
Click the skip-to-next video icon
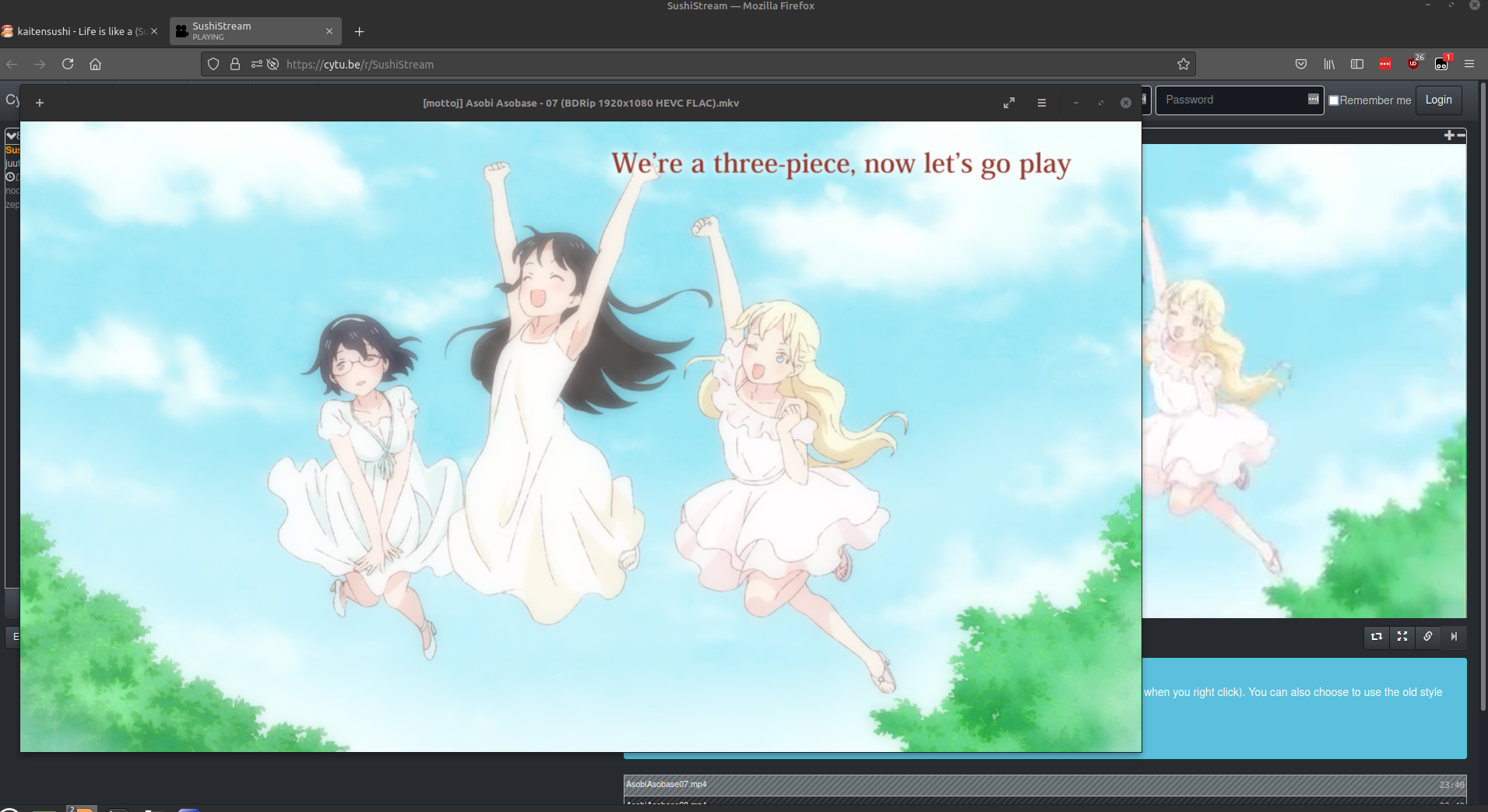coord(1454,637)
